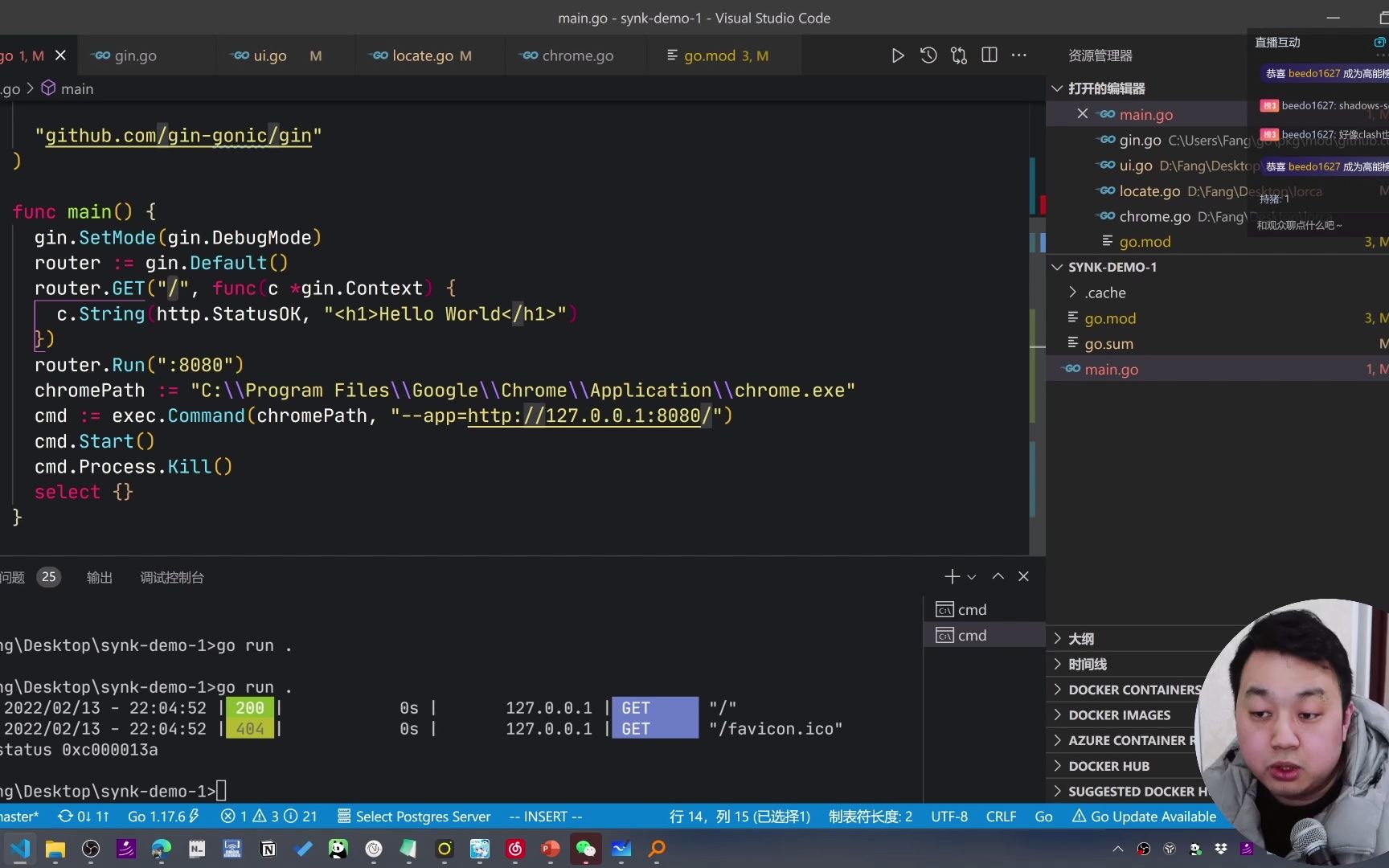Click the sync changes status bar indicator
Screen dimensions: 1389x868
84,817
